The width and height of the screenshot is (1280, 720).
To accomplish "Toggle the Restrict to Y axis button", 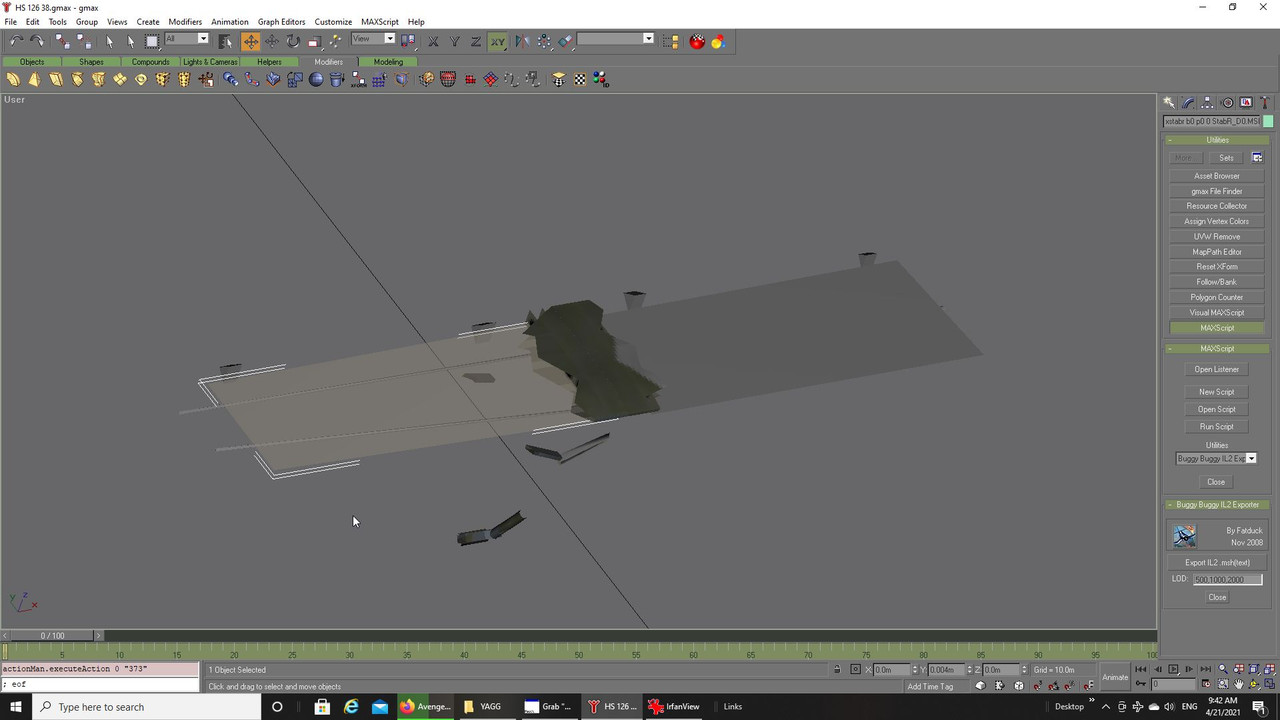I will point(454,41).
